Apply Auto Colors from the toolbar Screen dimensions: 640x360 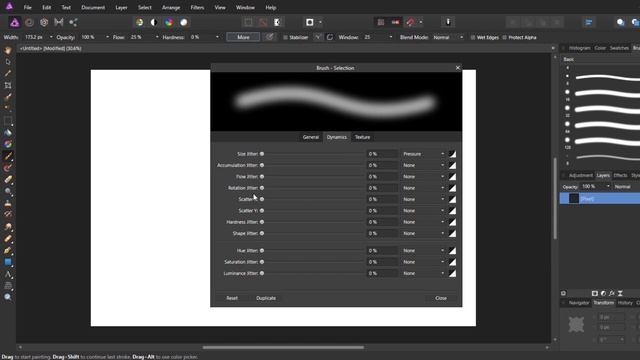tap(169, 22)
